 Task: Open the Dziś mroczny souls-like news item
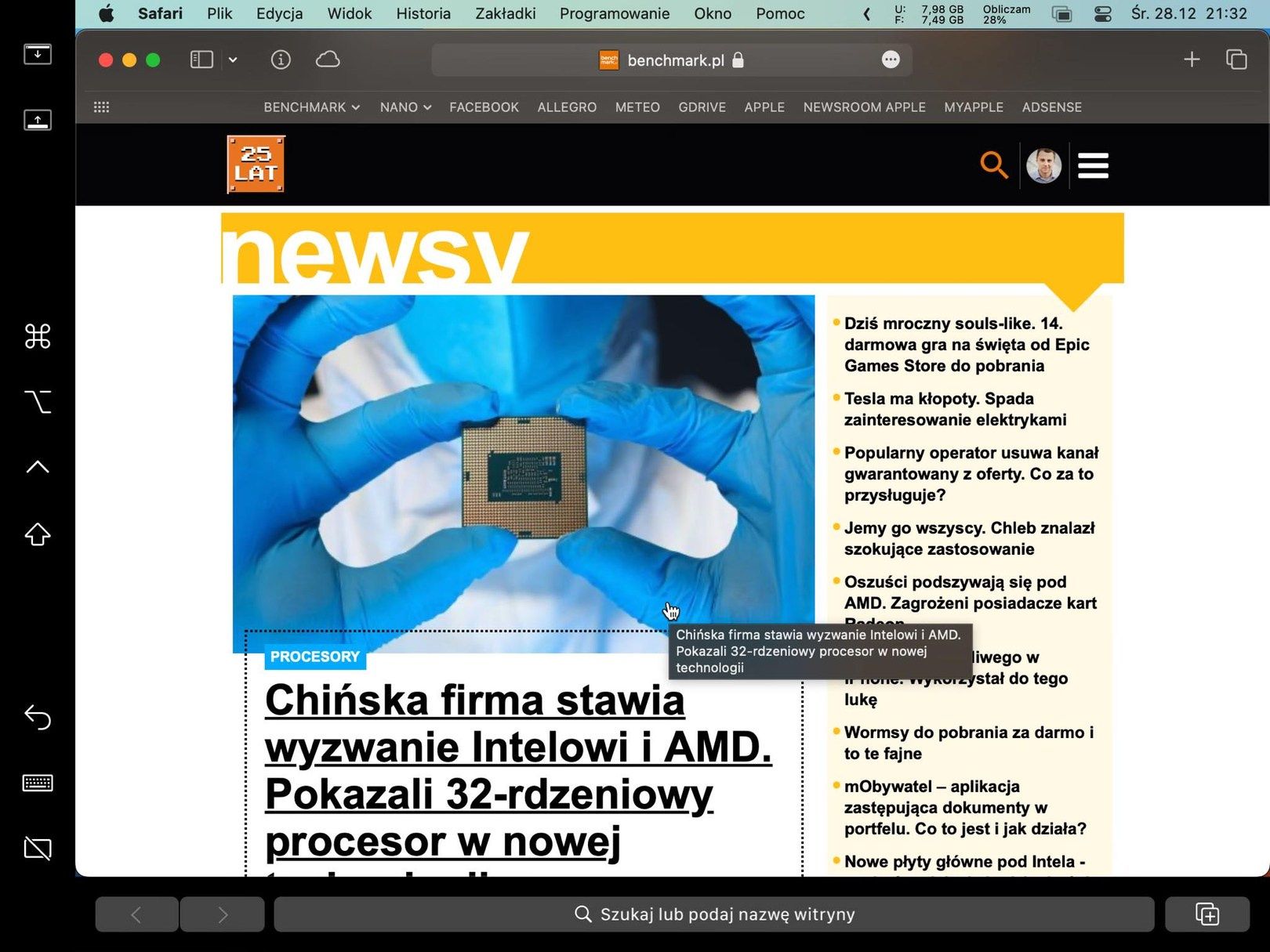click(x=967, y=345)
